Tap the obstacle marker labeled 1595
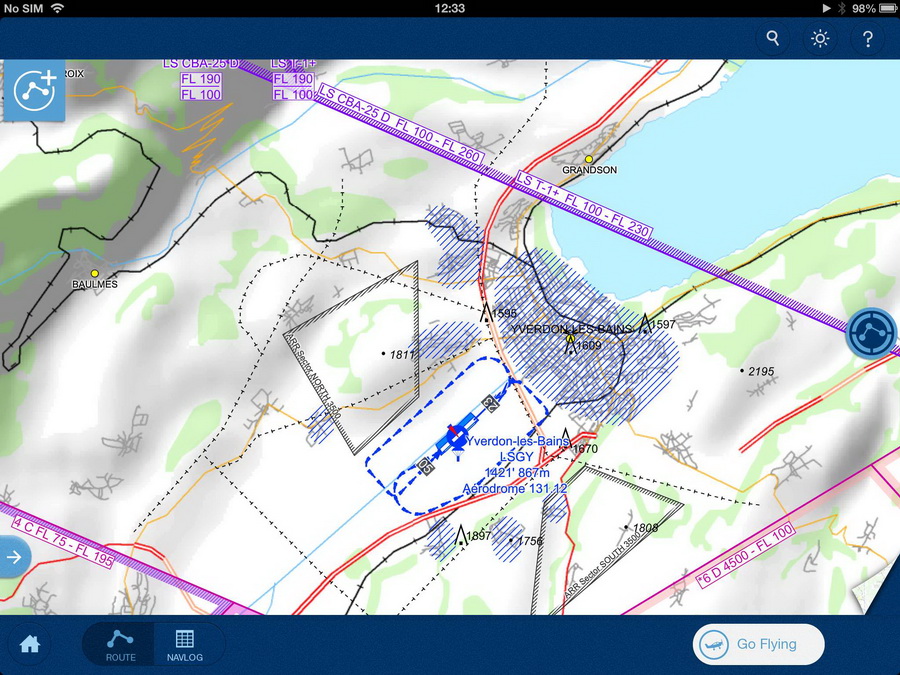Screen dimensions: 900x675 click(x=487, y=313)
